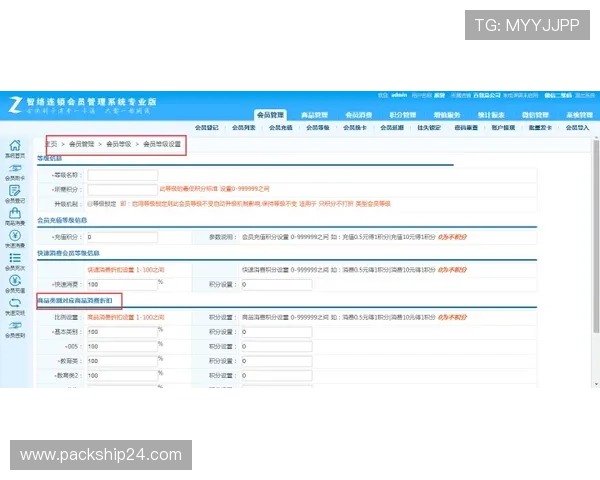Switch to the 统计报表 main tab
600x480 pixels.
[491, 115]
